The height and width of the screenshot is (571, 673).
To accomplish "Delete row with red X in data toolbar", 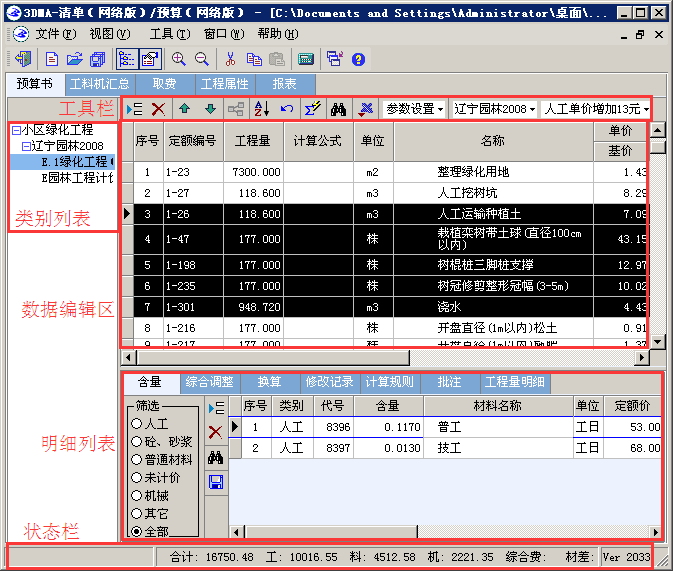I will click(158, 109).
